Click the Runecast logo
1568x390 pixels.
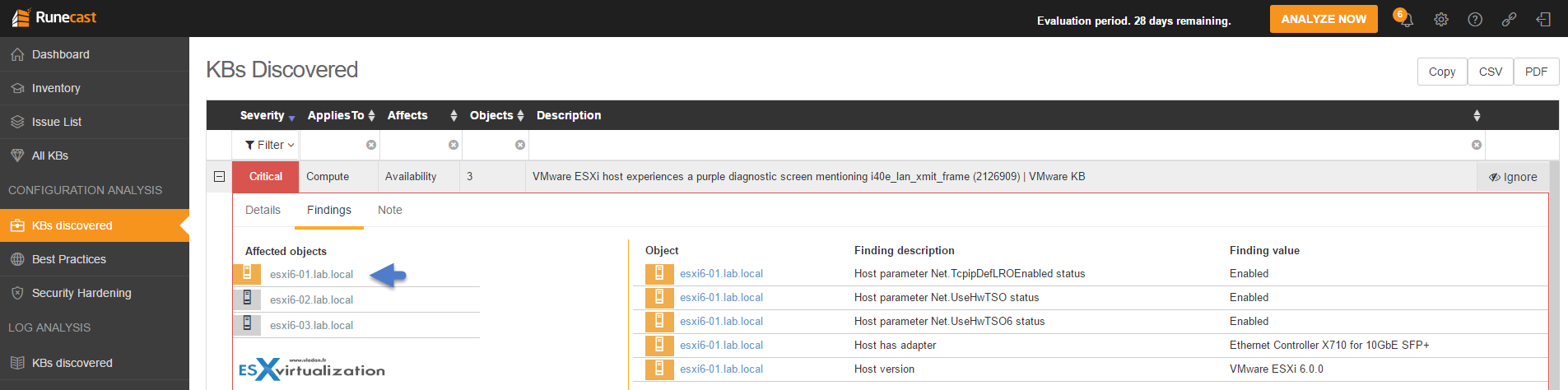coord(54,17)
